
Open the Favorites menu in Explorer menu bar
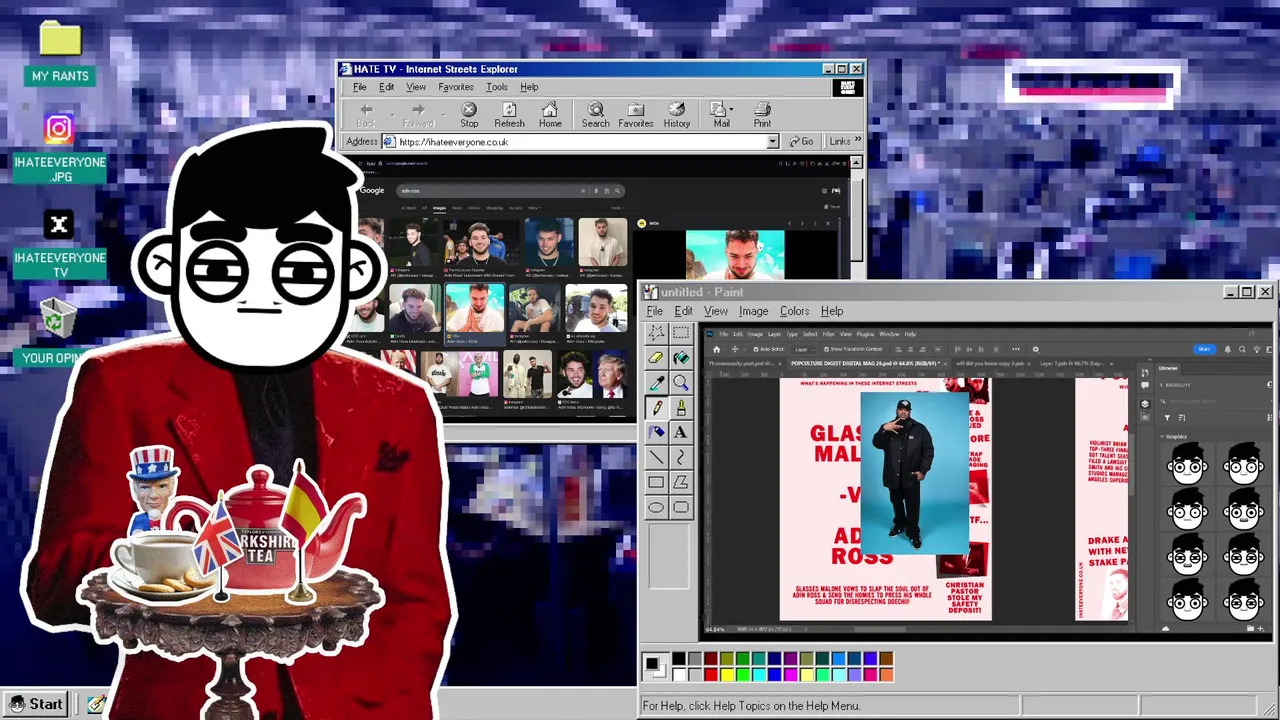[x=455, y=87]
